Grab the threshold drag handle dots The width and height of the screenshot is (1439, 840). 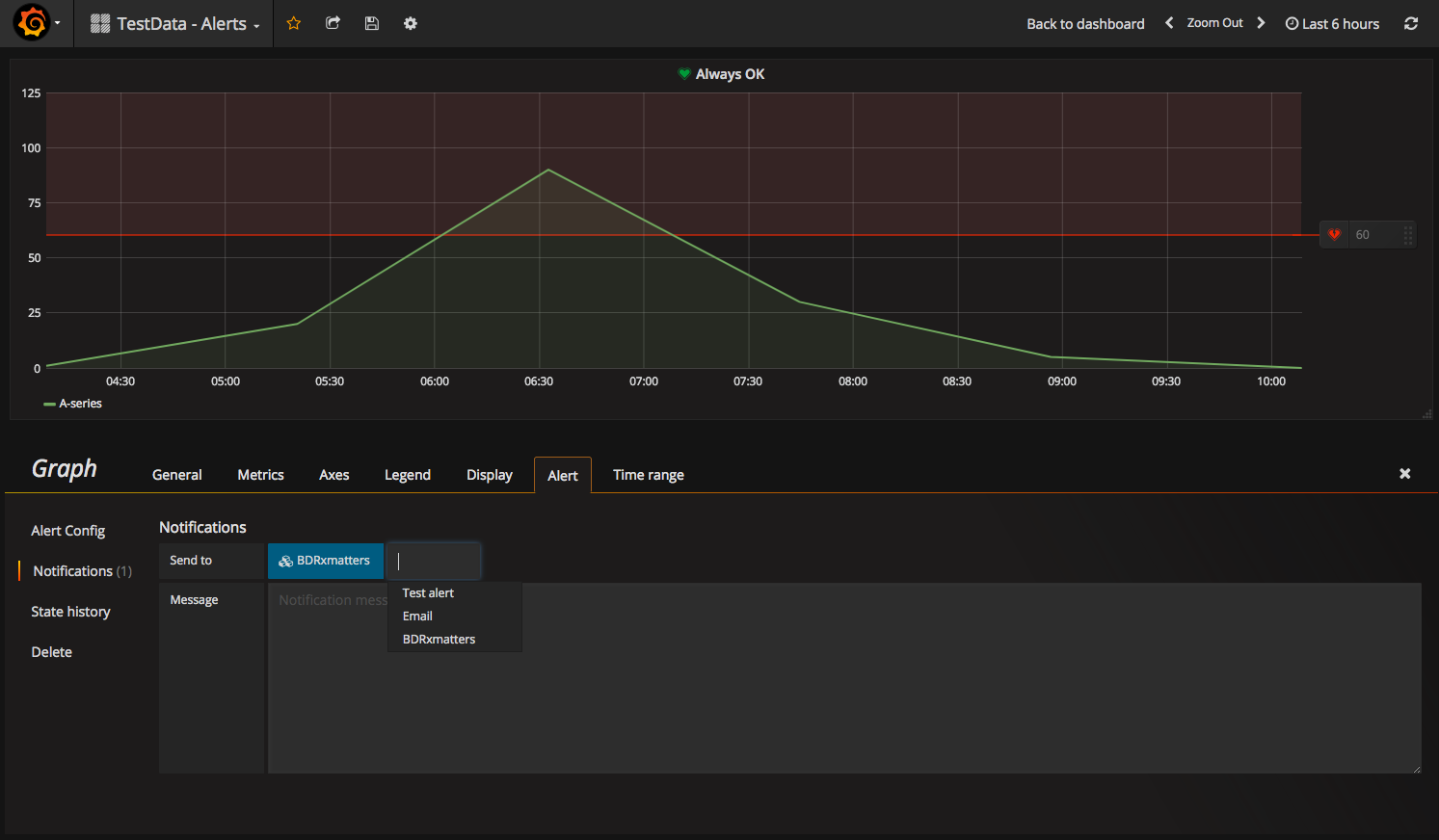click(x=1408, y=234)
